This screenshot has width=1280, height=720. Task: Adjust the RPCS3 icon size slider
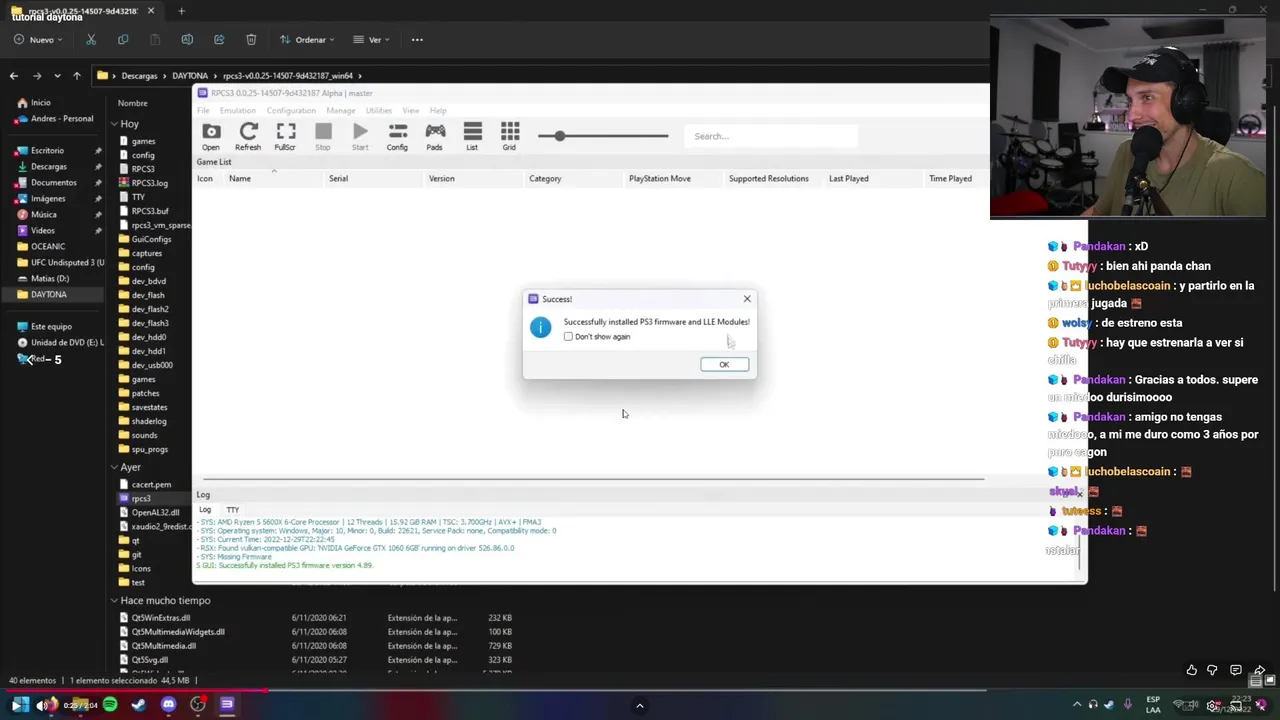pos(603,136)
